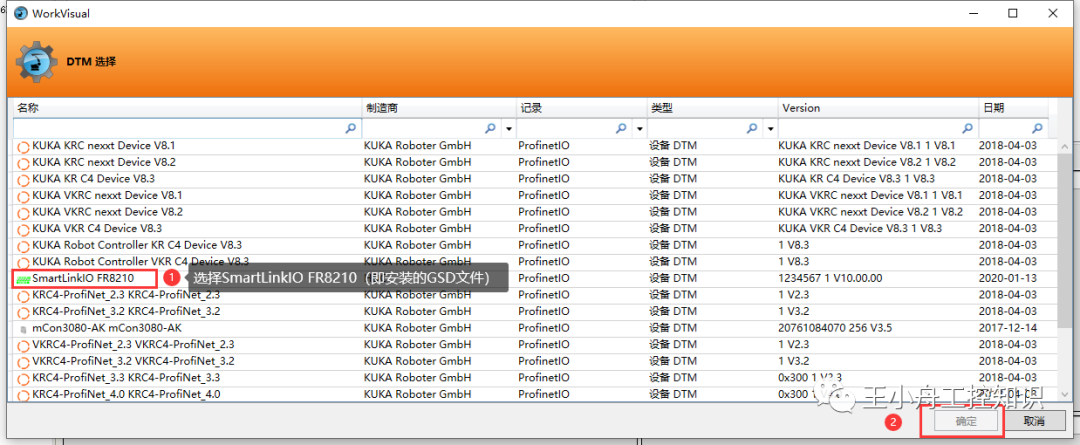Open the 制造商 filter dropdown arrow
The width and height of the screenshot is (1080, 445).
509,129
